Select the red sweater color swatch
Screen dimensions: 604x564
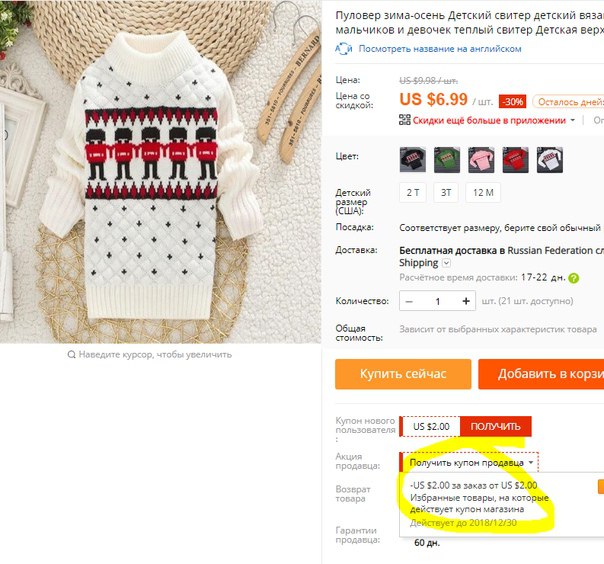(x=515, y=159)
